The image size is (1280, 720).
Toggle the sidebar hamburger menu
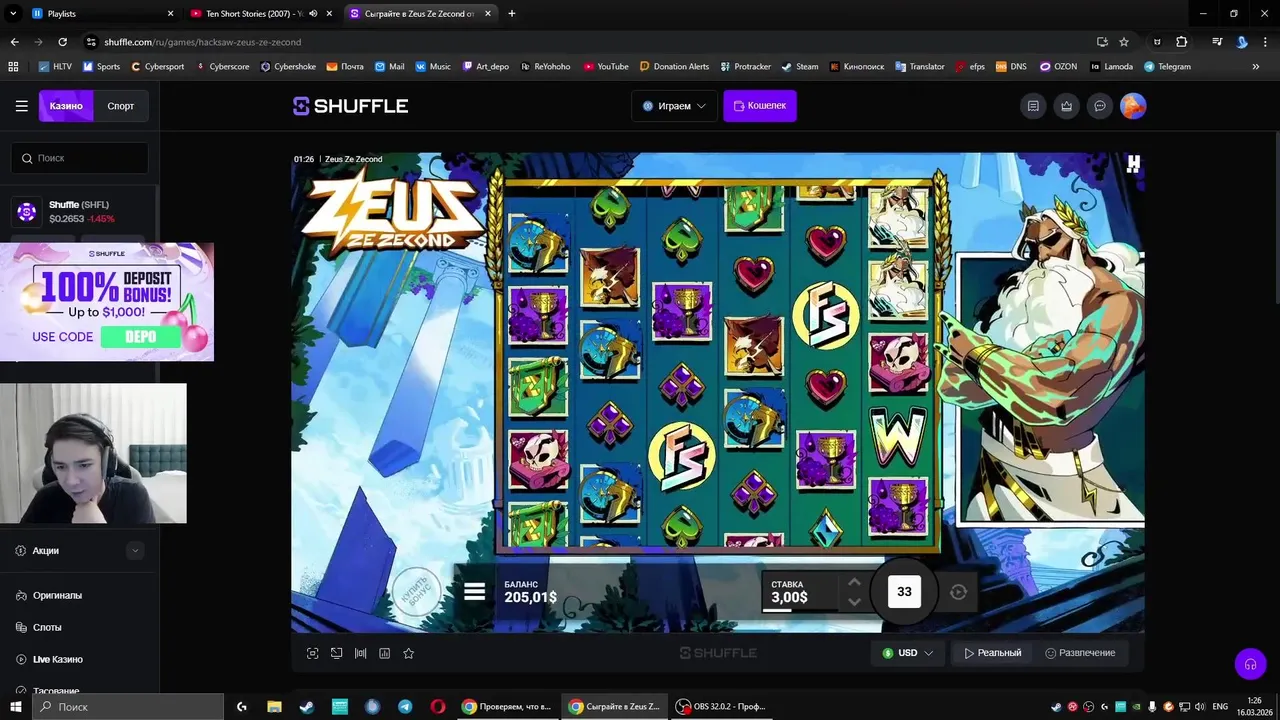tap(21, 106)
